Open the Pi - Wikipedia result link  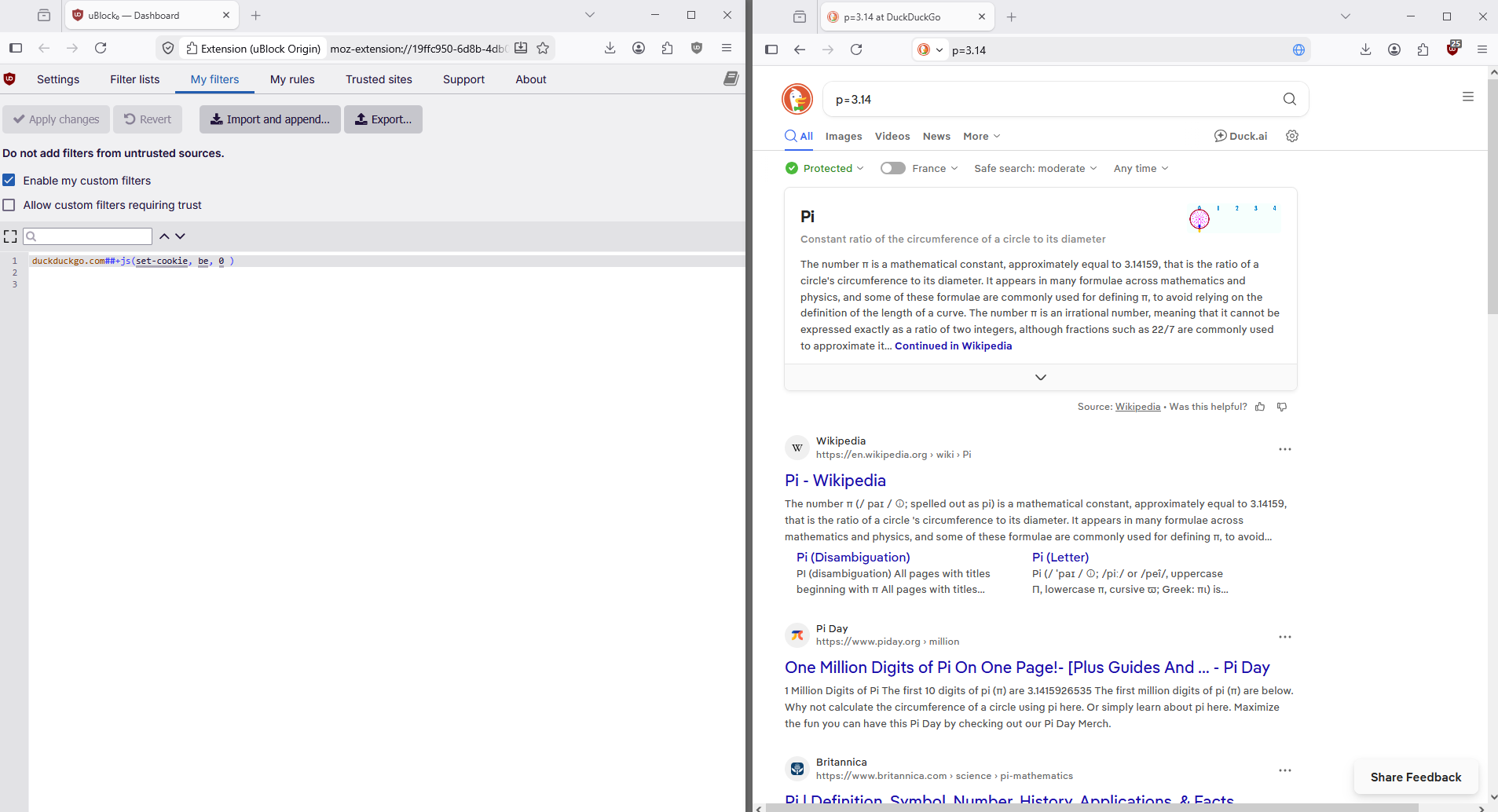834,480
